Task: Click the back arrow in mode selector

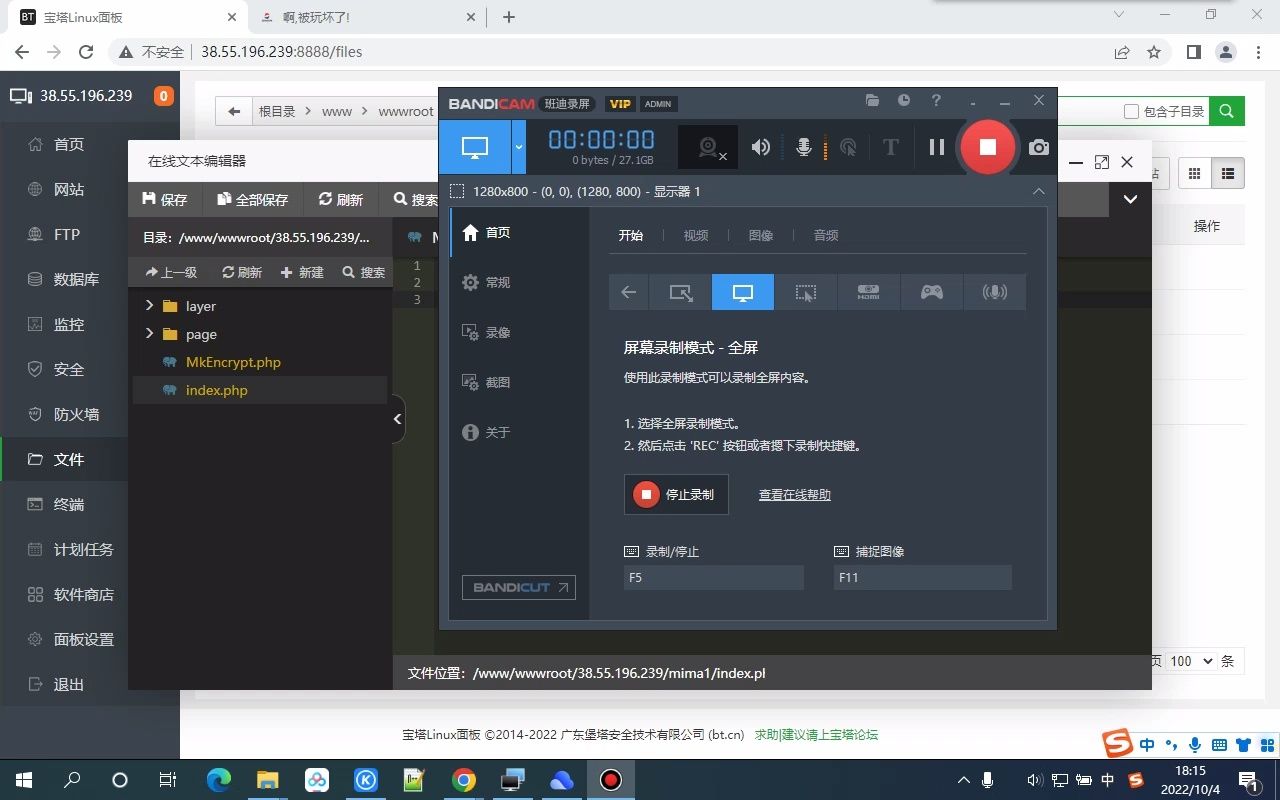Action: point(628,292)
